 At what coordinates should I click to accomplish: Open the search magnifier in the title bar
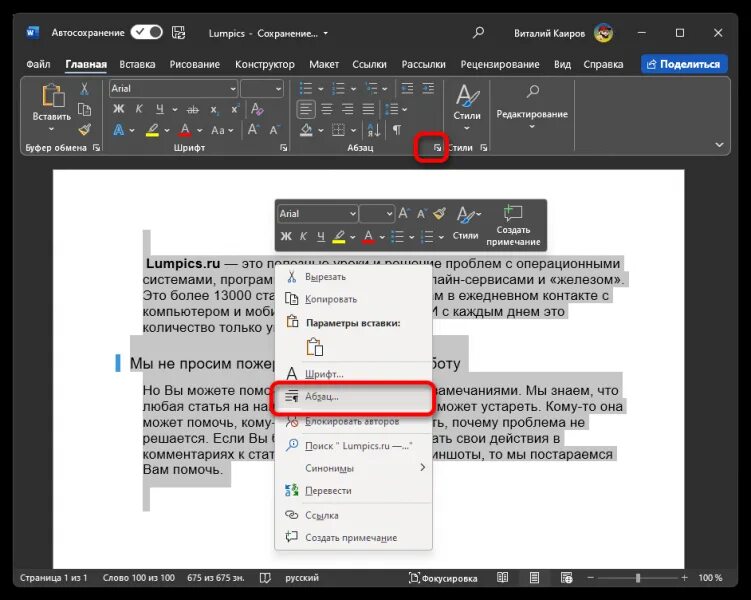point(478,33)
